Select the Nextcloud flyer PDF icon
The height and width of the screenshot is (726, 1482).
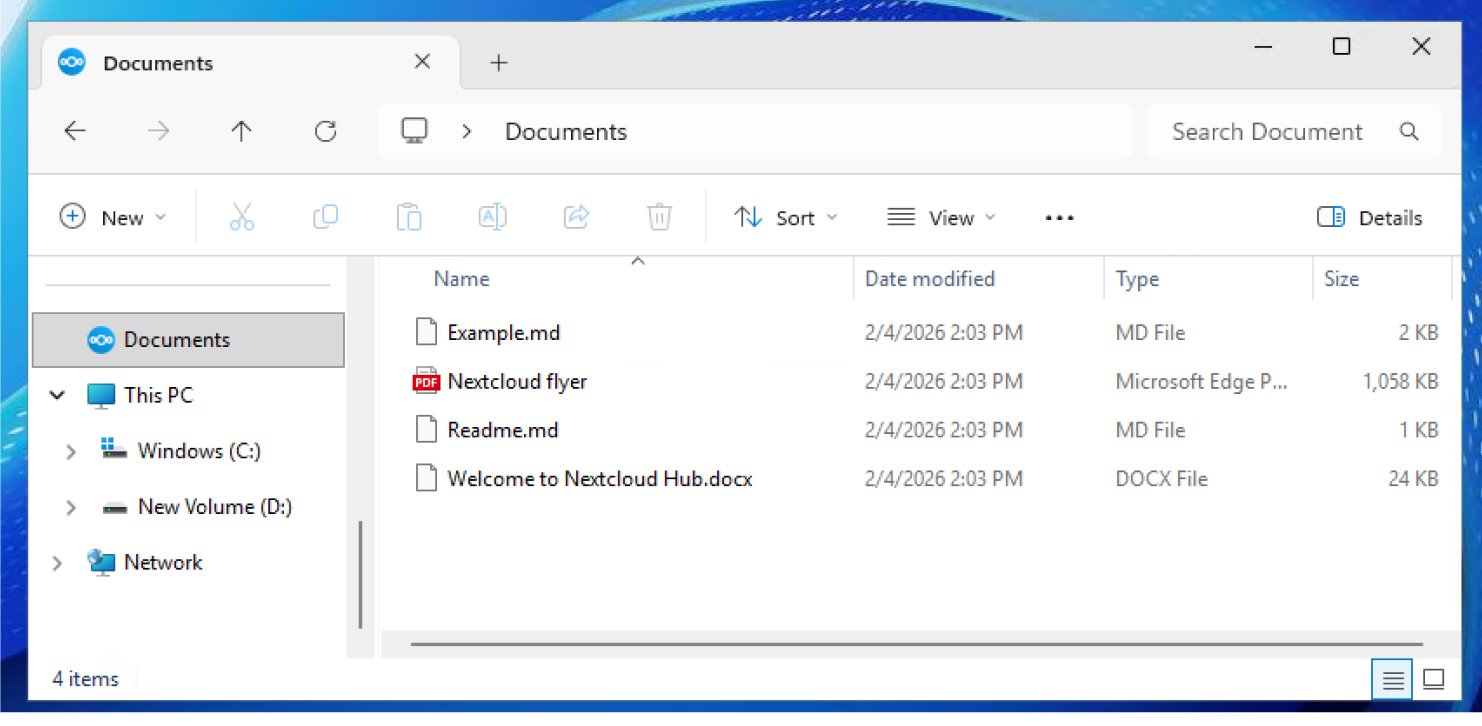pos(426,381)
